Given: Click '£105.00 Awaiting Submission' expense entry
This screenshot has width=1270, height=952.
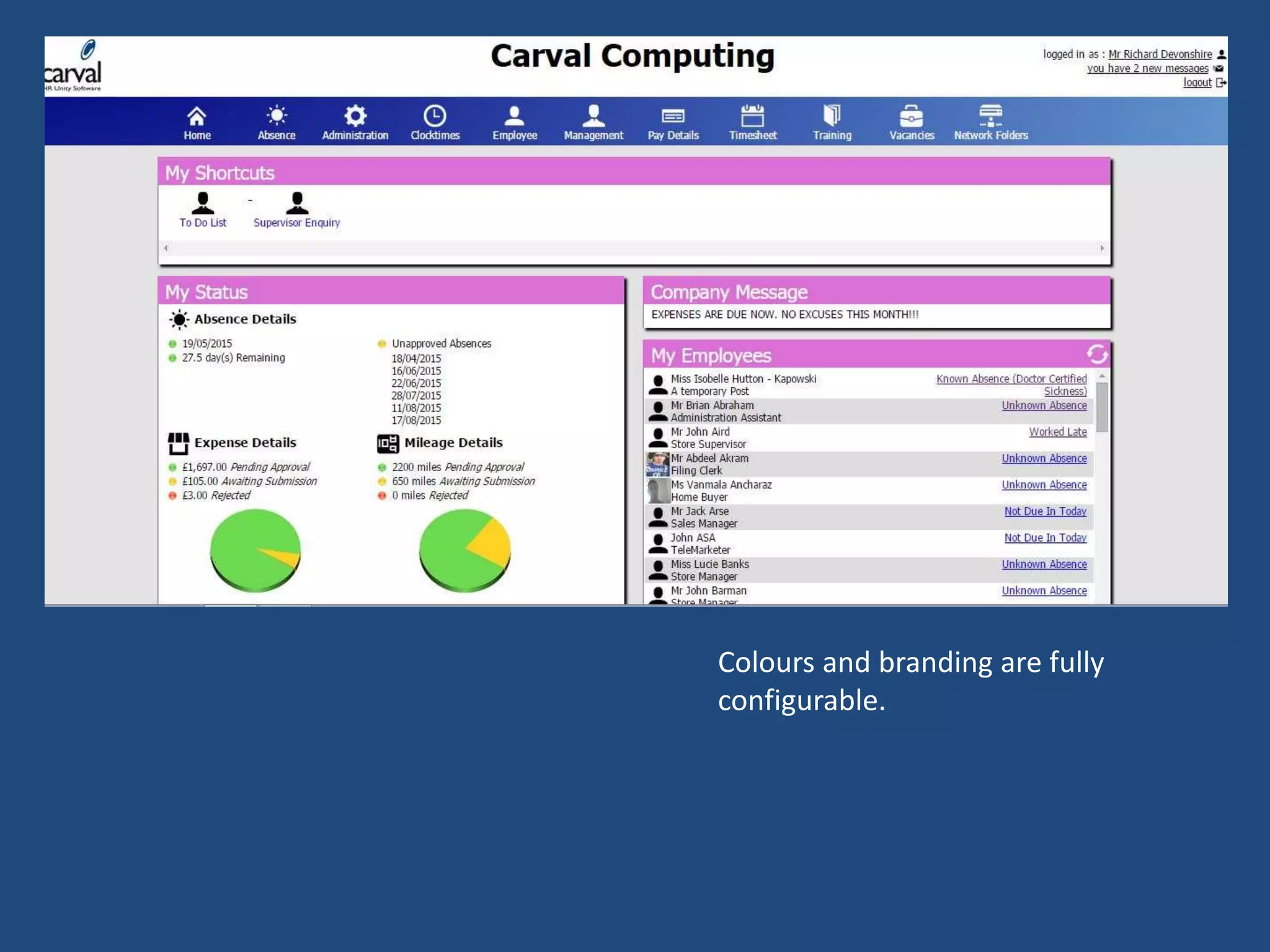Looking at the screenshot, I should coord(249,482).
